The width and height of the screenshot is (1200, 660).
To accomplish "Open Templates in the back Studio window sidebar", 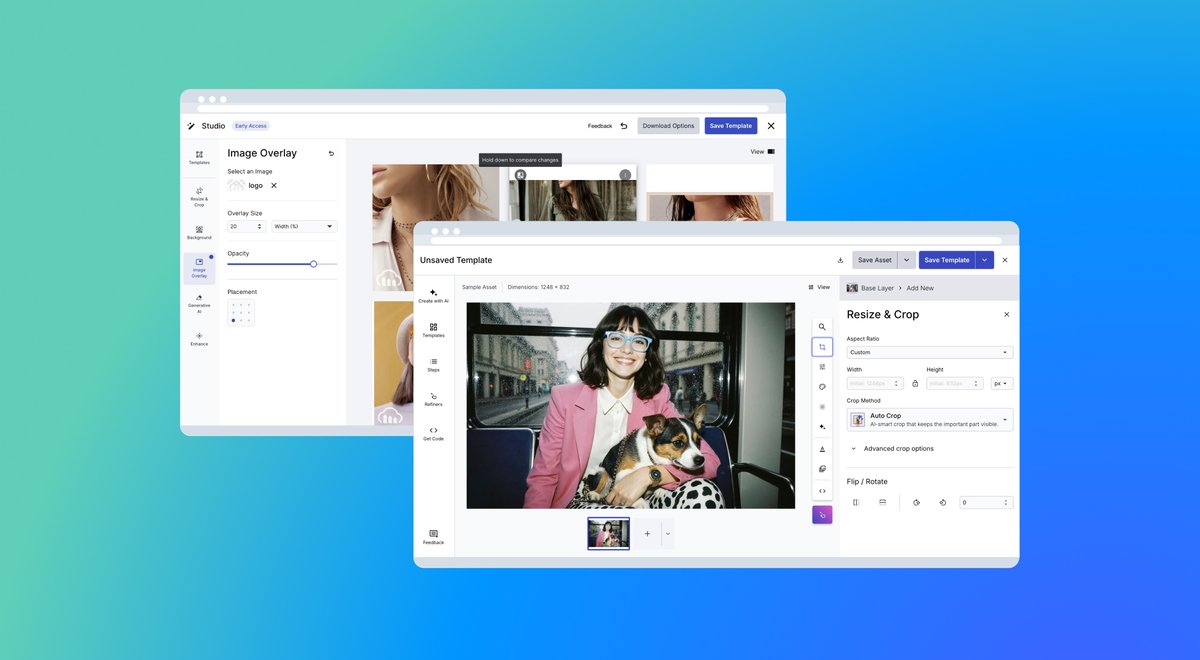I will click(x=199, y=157).
